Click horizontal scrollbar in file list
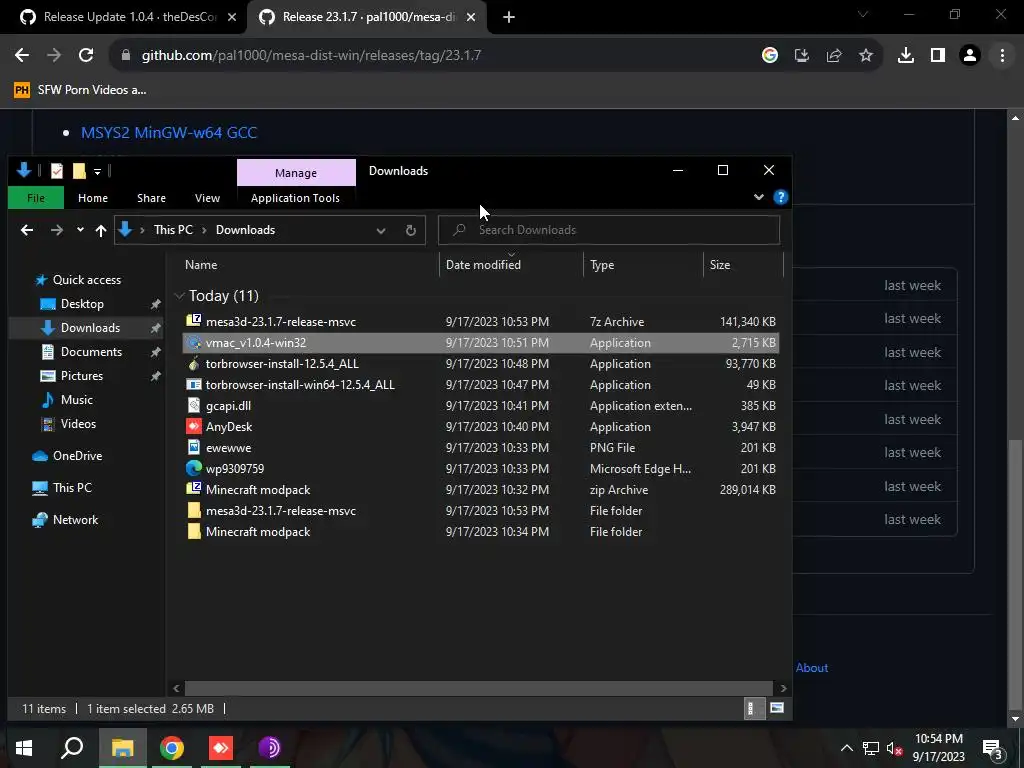The image size is (1024, 768). 478,688
